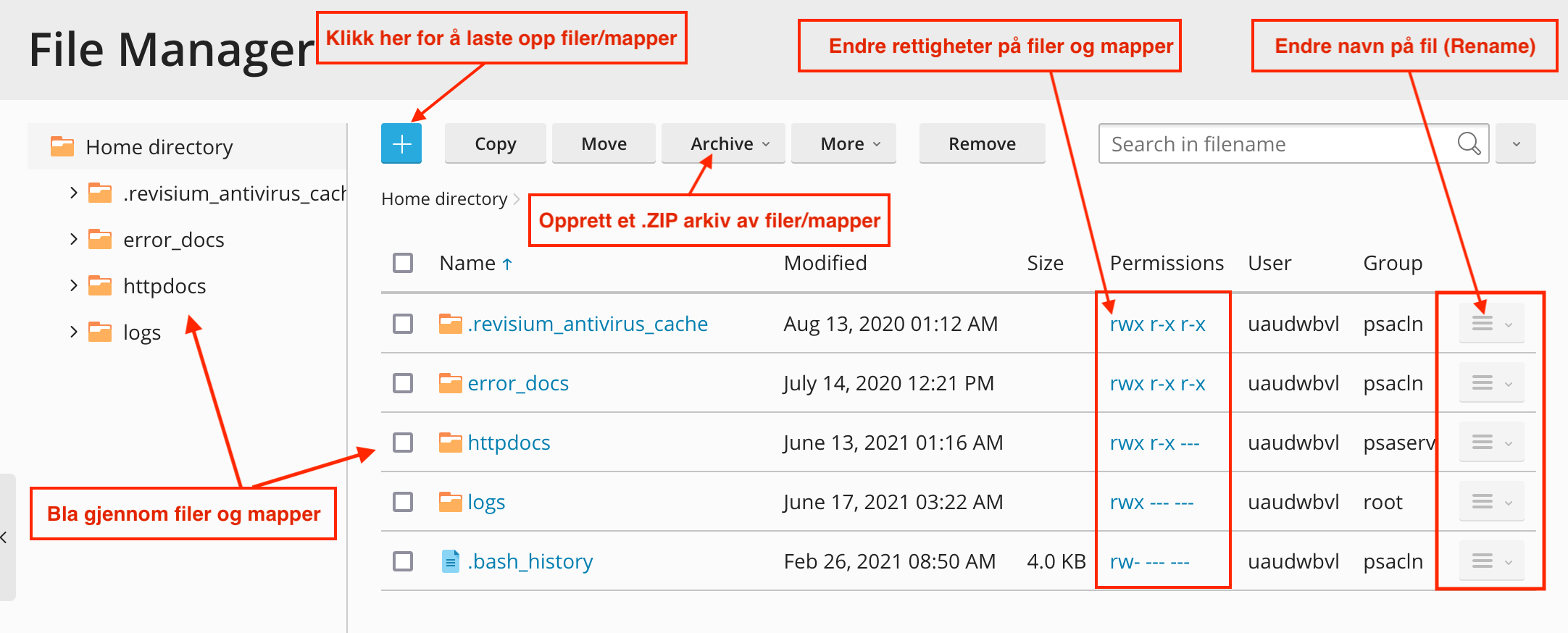Click the blue plus upload button
The width and height of the screenshot is (1568, 633).
coord(401,143)
